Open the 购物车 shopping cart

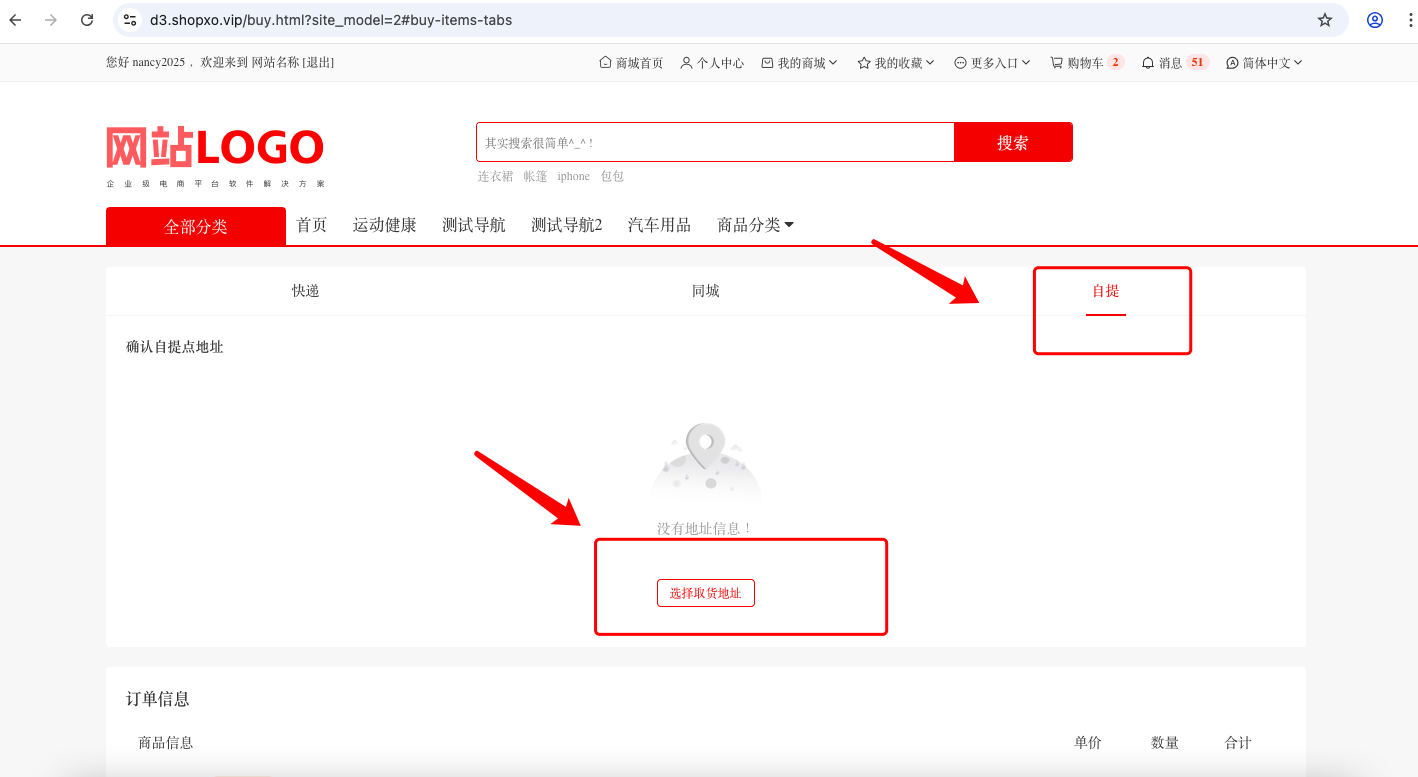[x=1086, y=62]
